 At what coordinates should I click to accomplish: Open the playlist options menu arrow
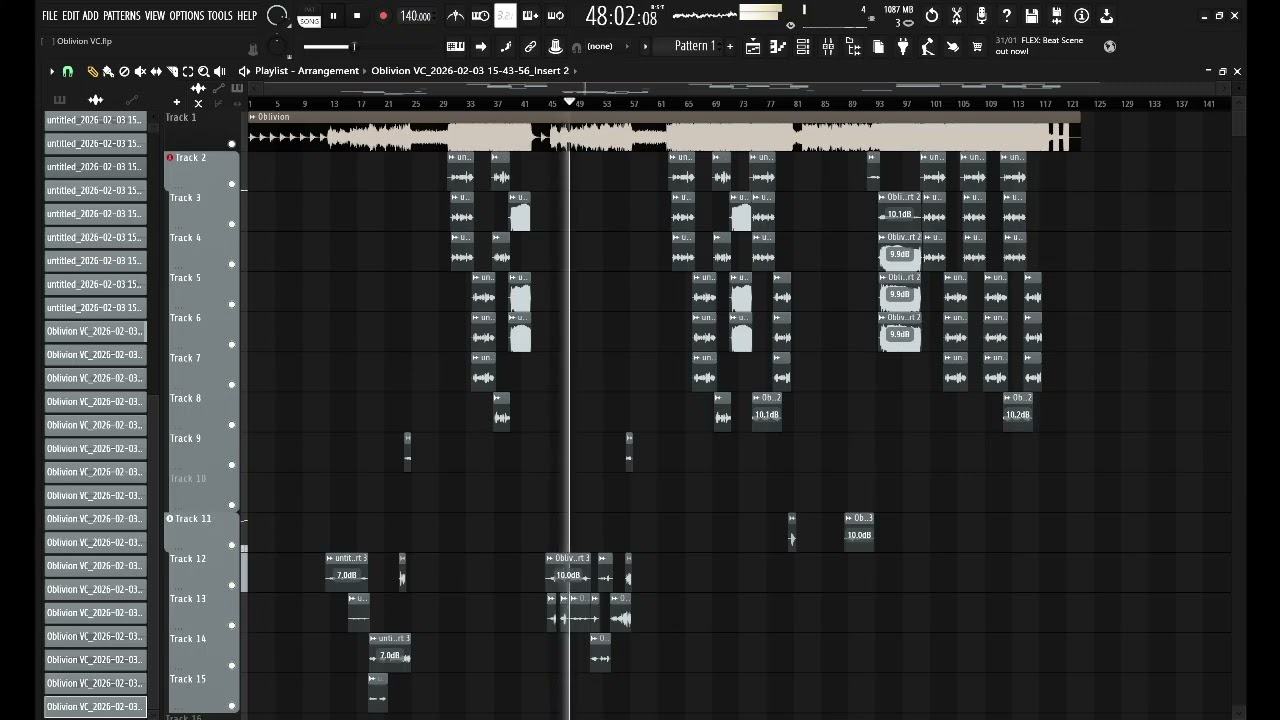point(52,71)
